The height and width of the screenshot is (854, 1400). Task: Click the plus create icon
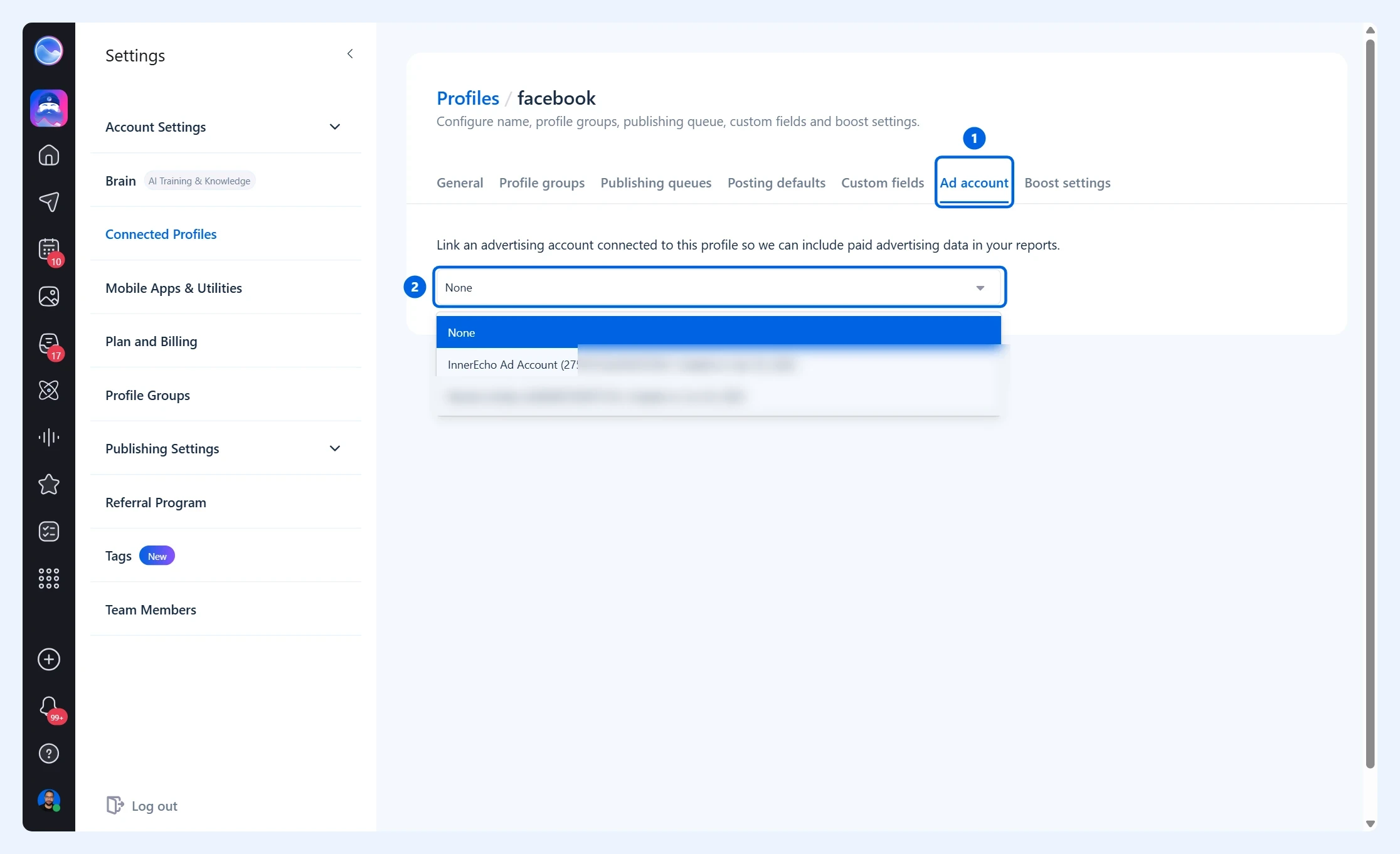[49, 660]
